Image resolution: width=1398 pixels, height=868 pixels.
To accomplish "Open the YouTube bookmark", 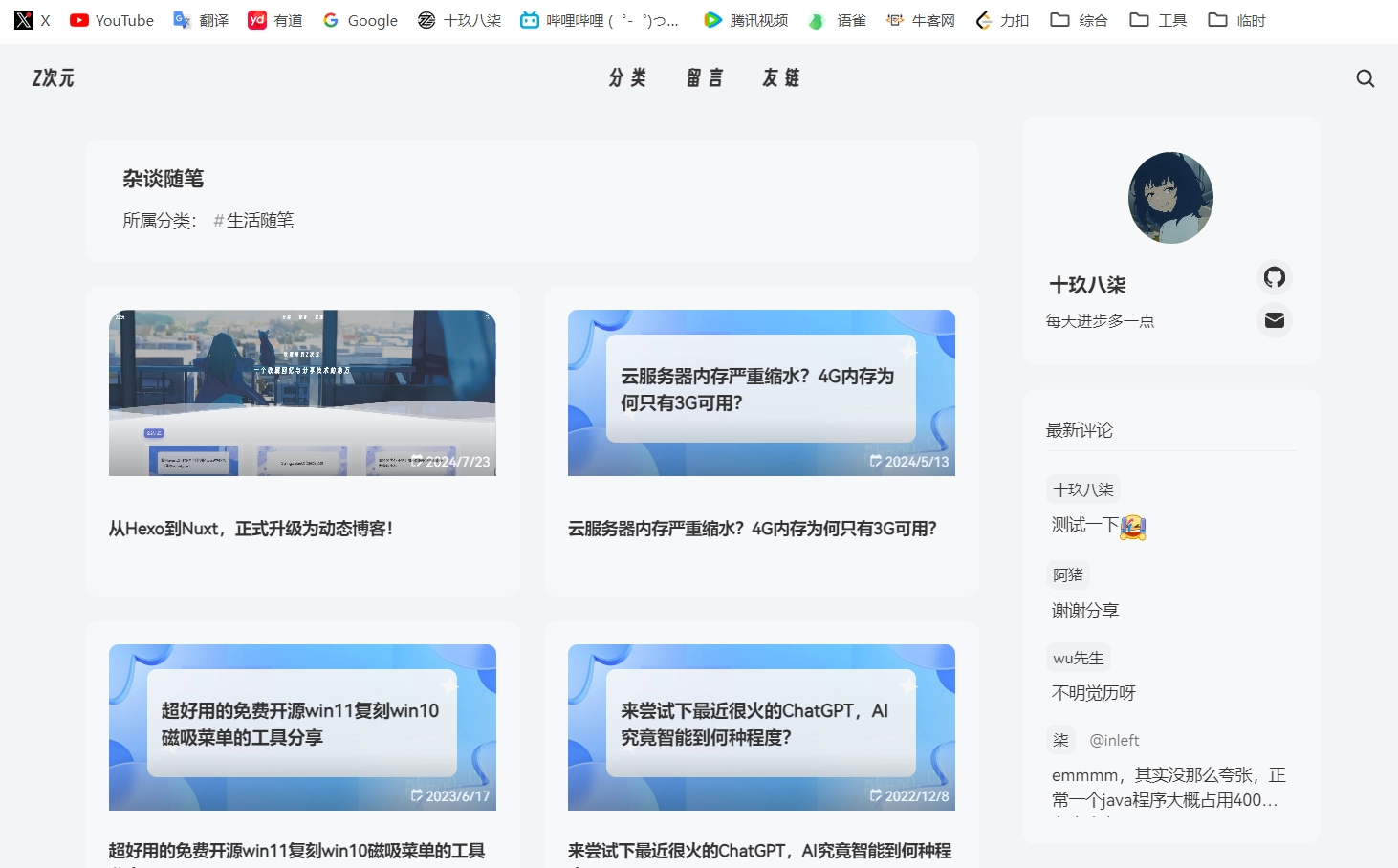I will (112, 20).
